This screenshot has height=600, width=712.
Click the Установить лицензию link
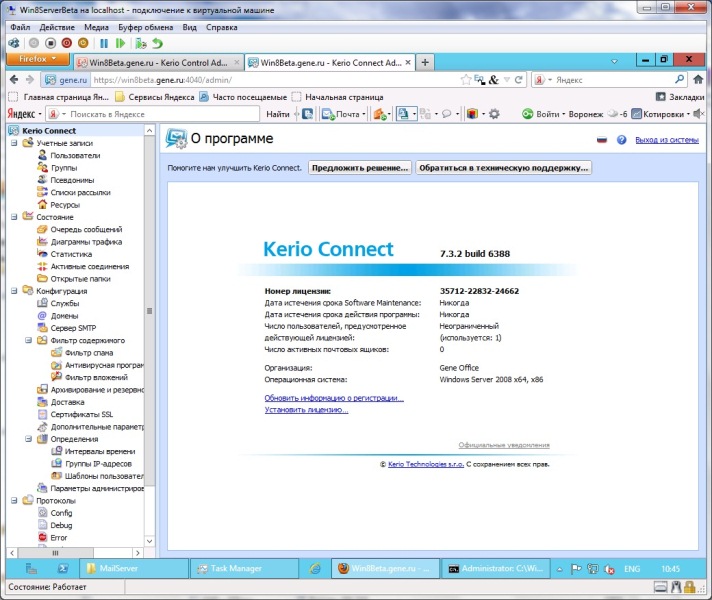[x=306, y=410]
